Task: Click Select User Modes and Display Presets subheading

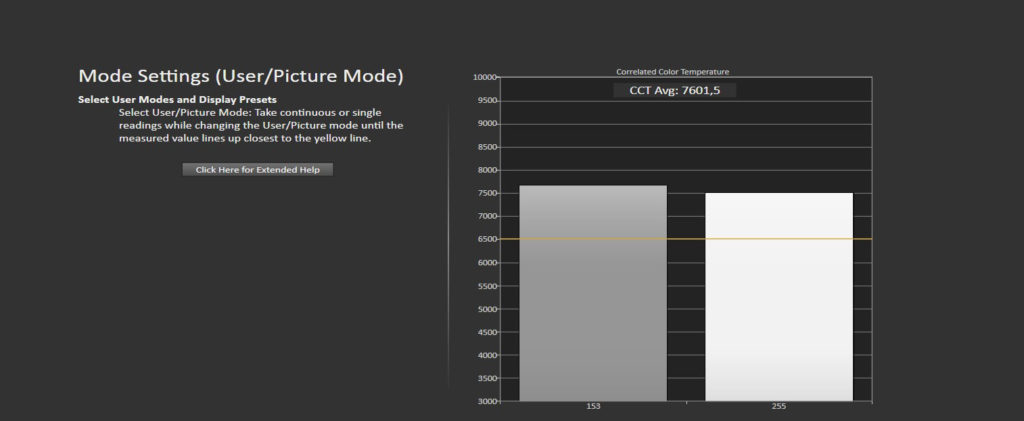Action: point(177,100)
